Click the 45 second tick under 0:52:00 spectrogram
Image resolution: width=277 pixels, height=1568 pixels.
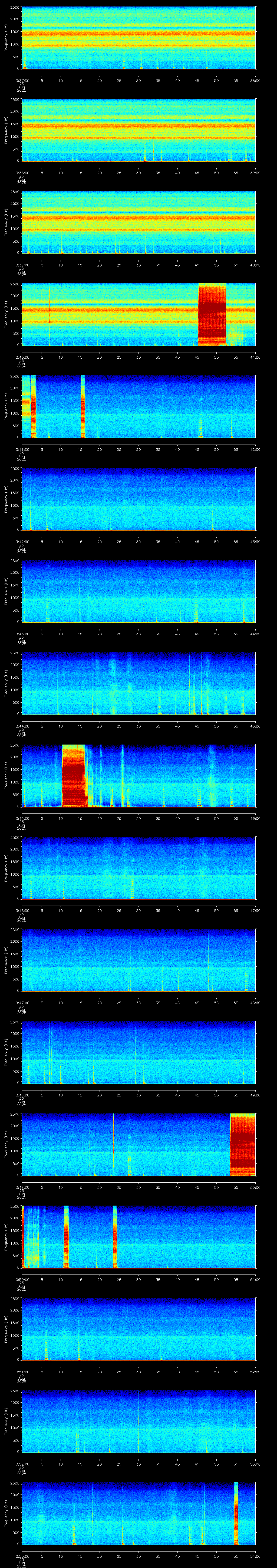tap(197, 1464)
